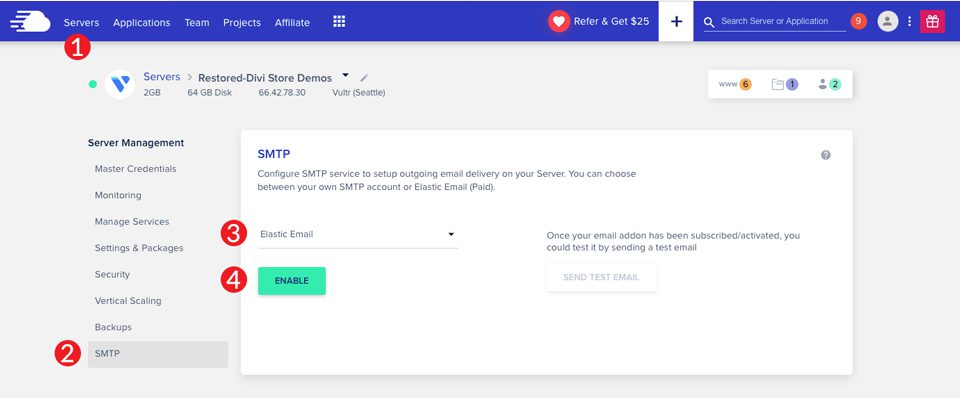
Task: Click the Server Management heading
Action: point(136,143)
